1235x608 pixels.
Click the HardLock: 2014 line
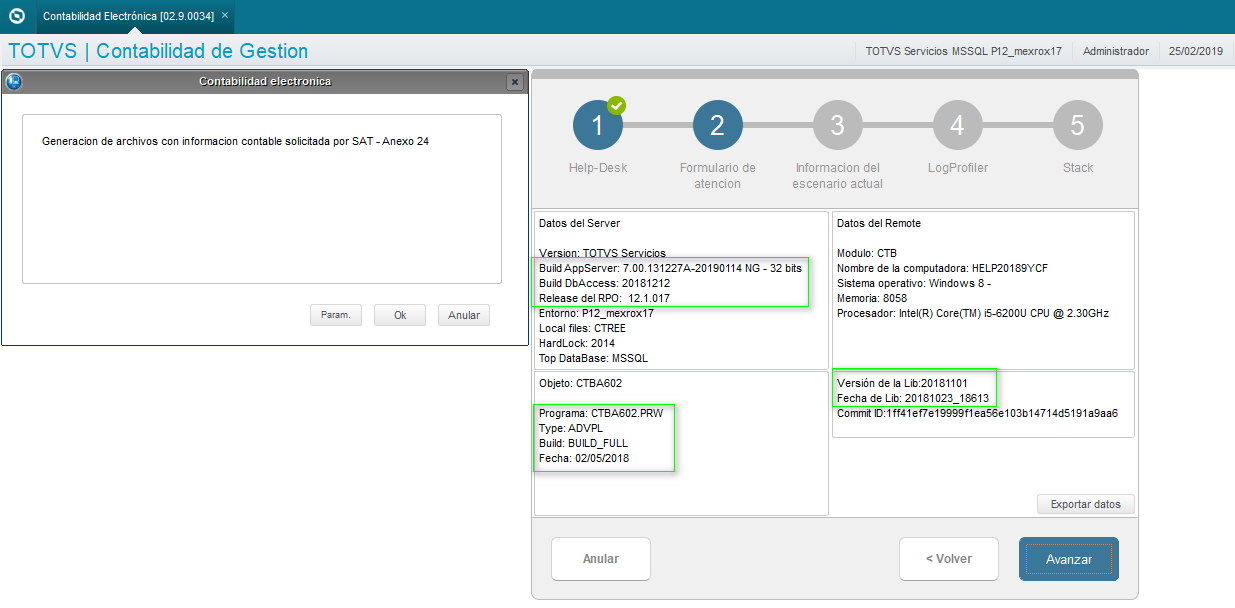coord(578,343)
